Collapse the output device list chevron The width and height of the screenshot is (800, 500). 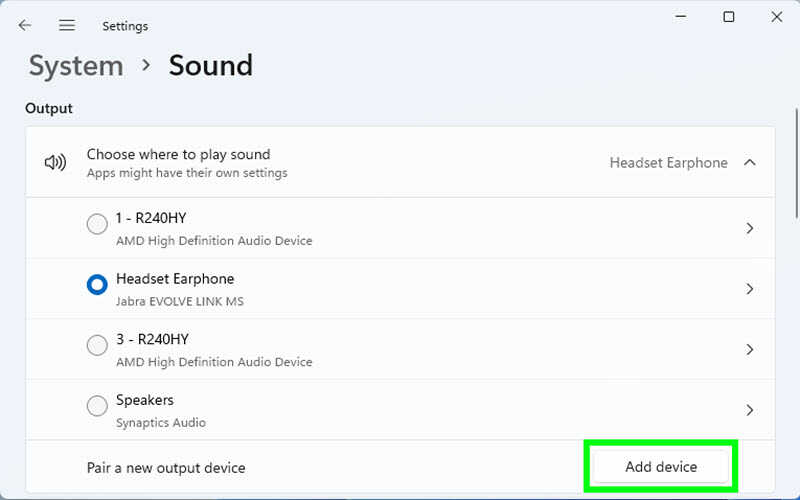(749, 162)
